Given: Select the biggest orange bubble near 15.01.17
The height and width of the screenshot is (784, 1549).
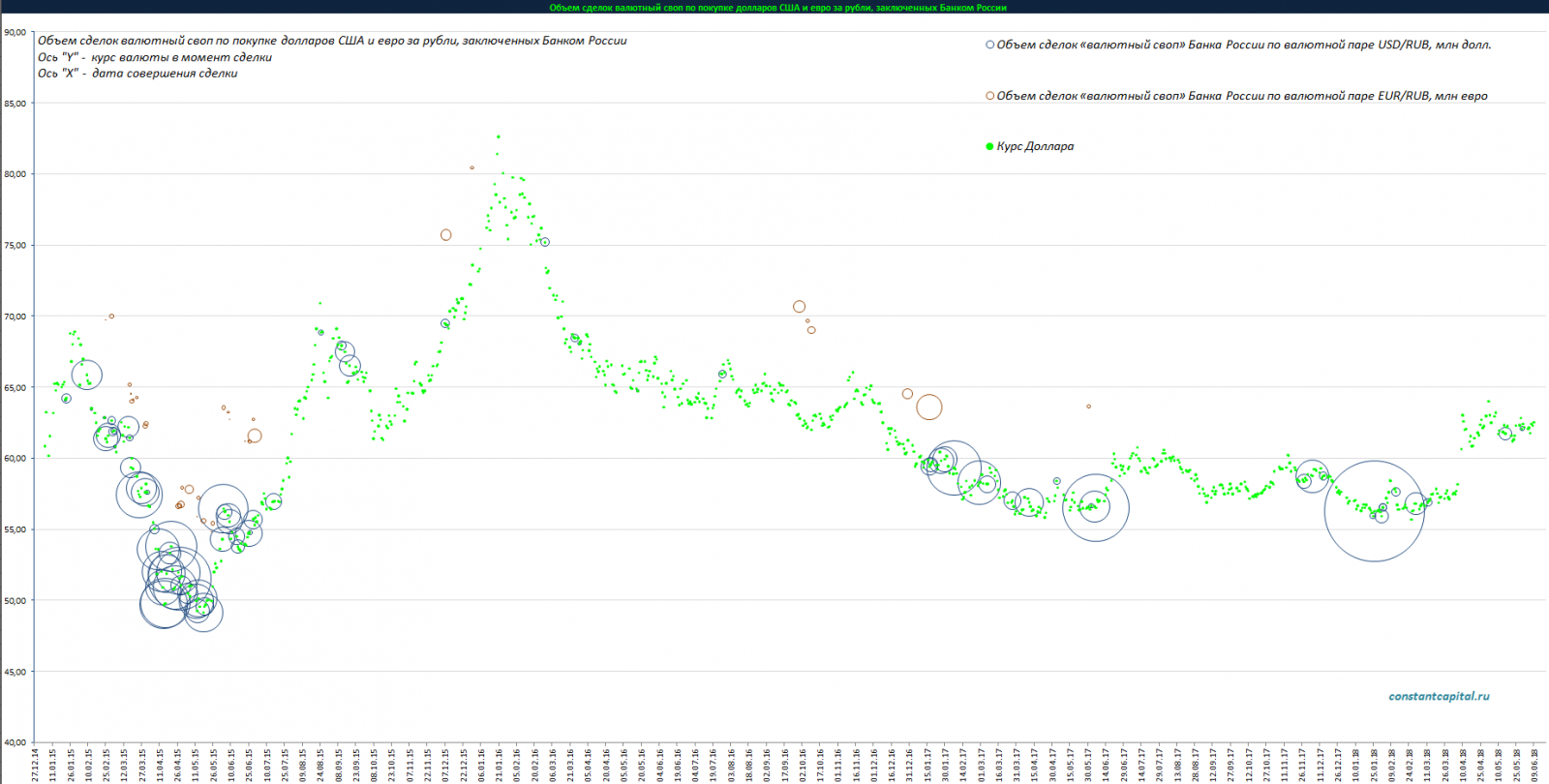Looking at the screenshot, I should pos(928,407).
